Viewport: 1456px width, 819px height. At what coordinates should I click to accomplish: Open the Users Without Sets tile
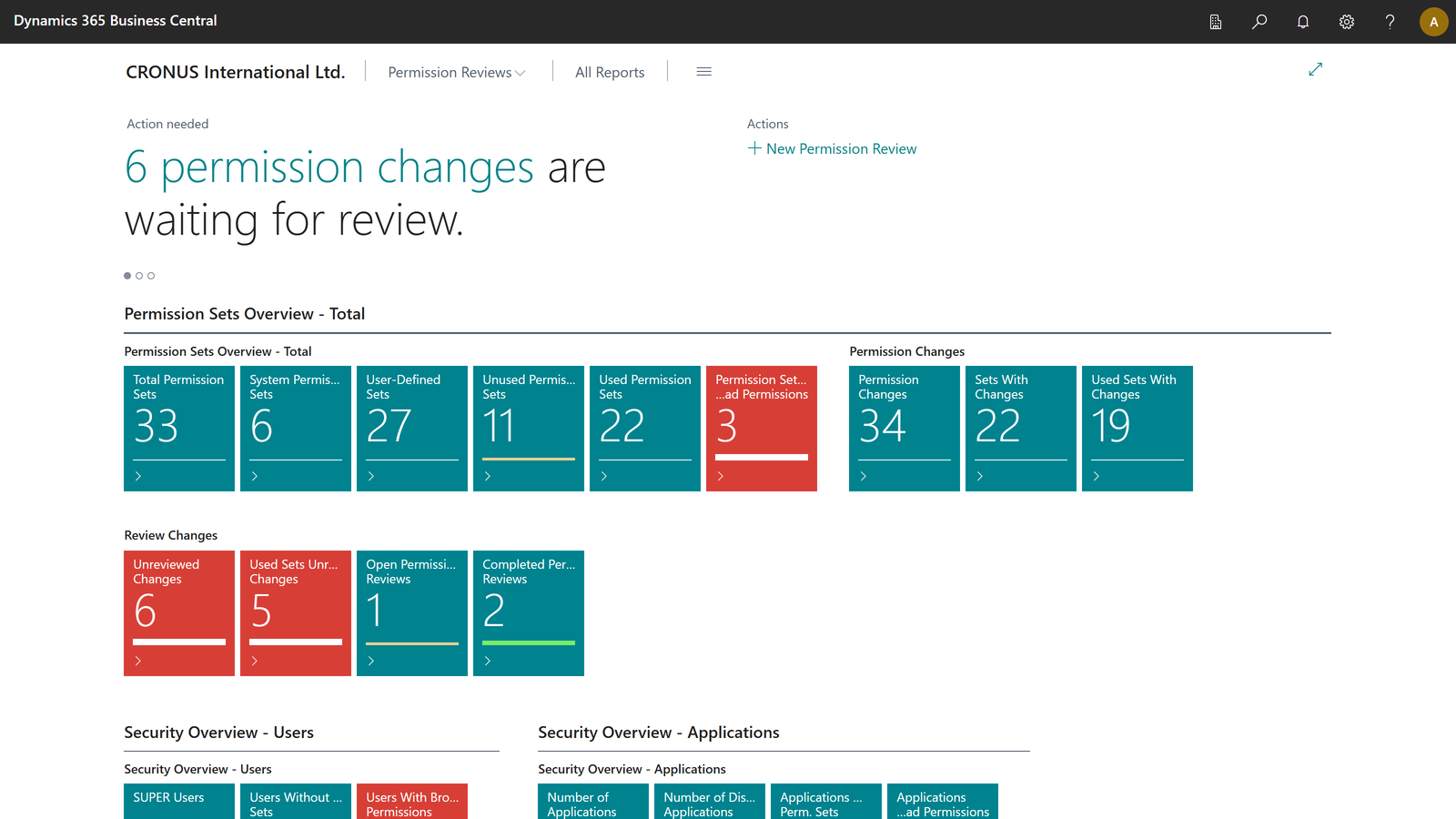click(296, 801)
